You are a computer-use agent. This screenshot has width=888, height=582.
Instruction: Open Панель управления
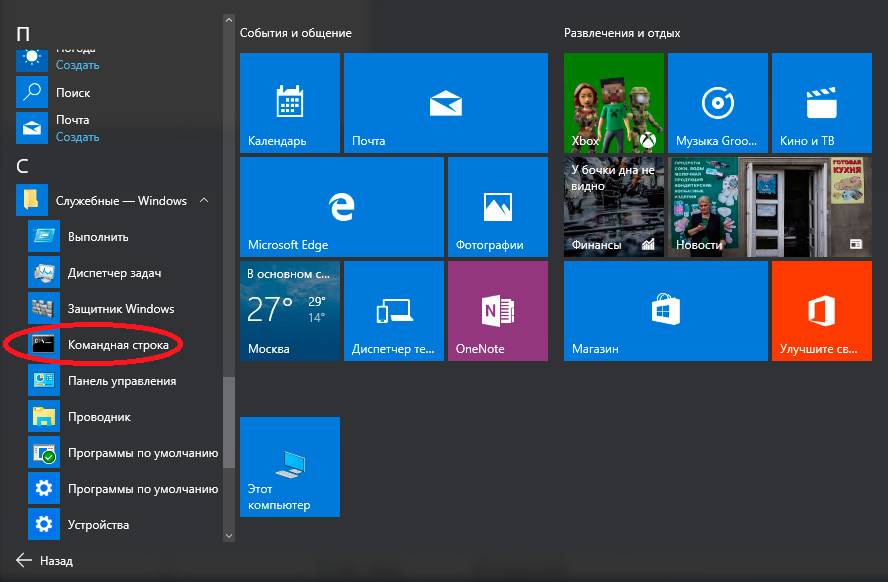tap(121, 381)
